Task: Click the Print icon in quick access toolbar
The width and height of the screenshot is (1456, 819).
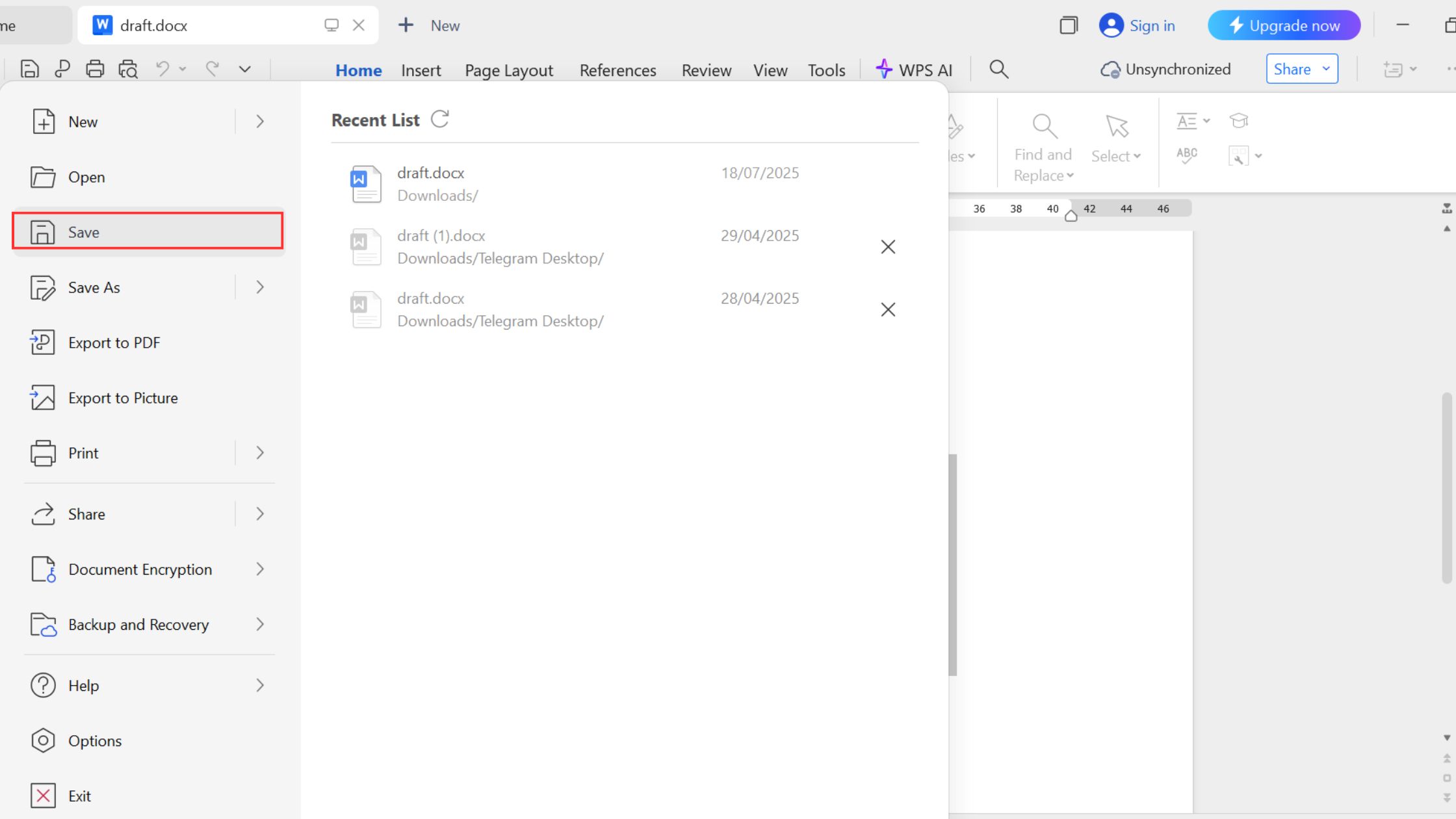Action: (95, 69)
